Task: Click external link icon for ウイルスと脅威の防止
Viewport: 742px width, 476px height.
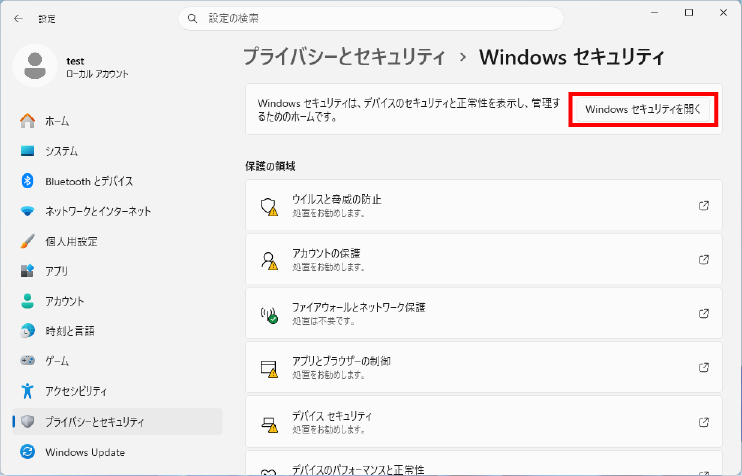Action: tap(704, 205)
